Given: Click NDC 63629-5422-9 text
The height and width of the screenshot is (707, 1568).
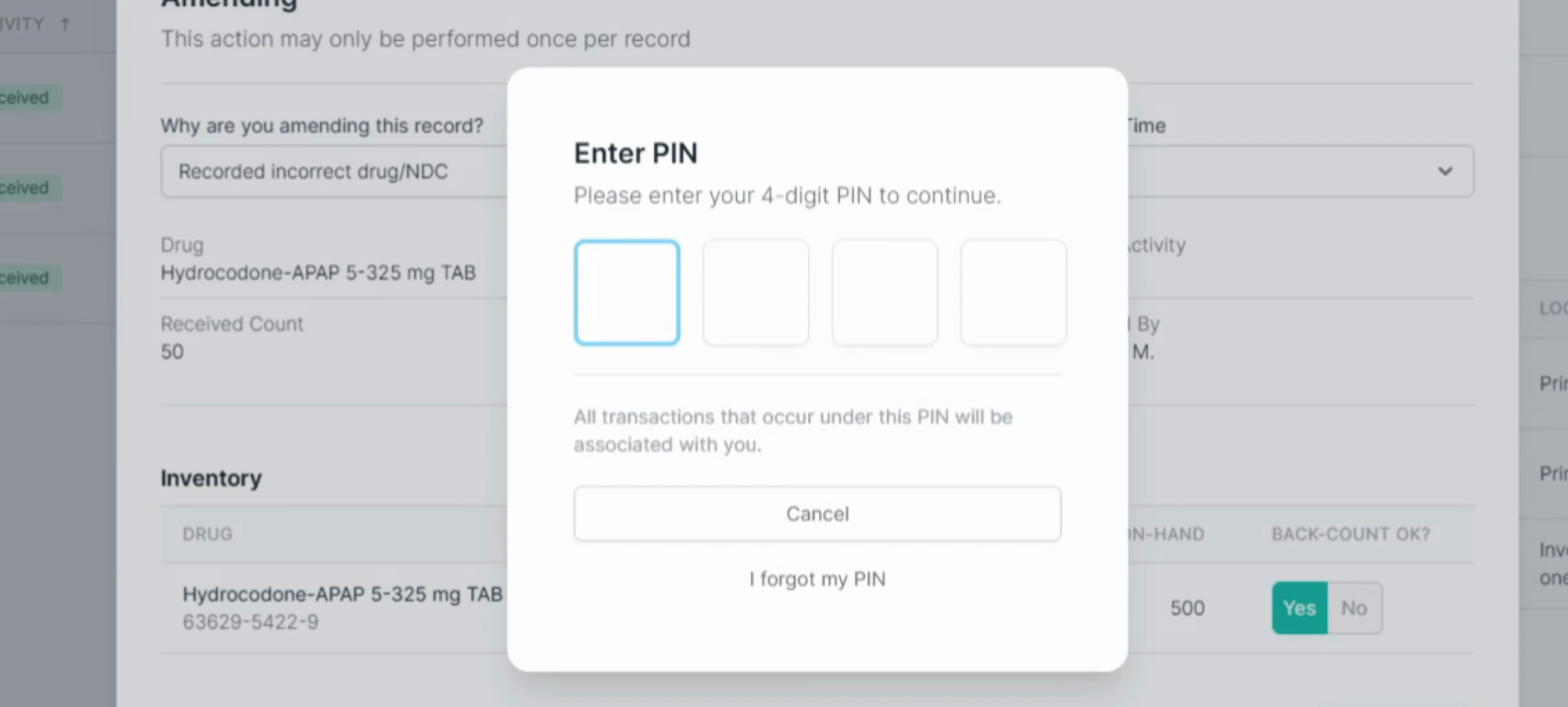Looking at the screenshot, I should pos(250,622).
